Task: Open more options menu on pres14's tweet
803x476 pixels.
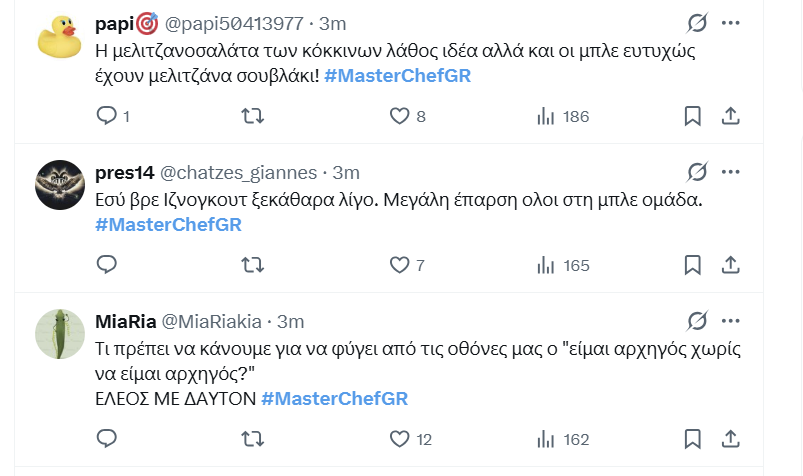Action: (x=731, y=172)
